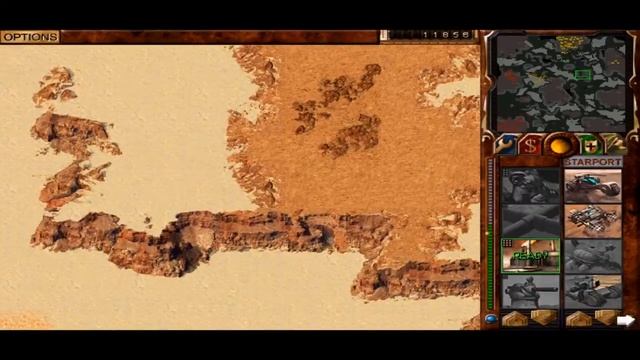Click the blue orb under power bar
Viewport: 640px width, 360px height.
pyautogui.click(x=491, y=319)
